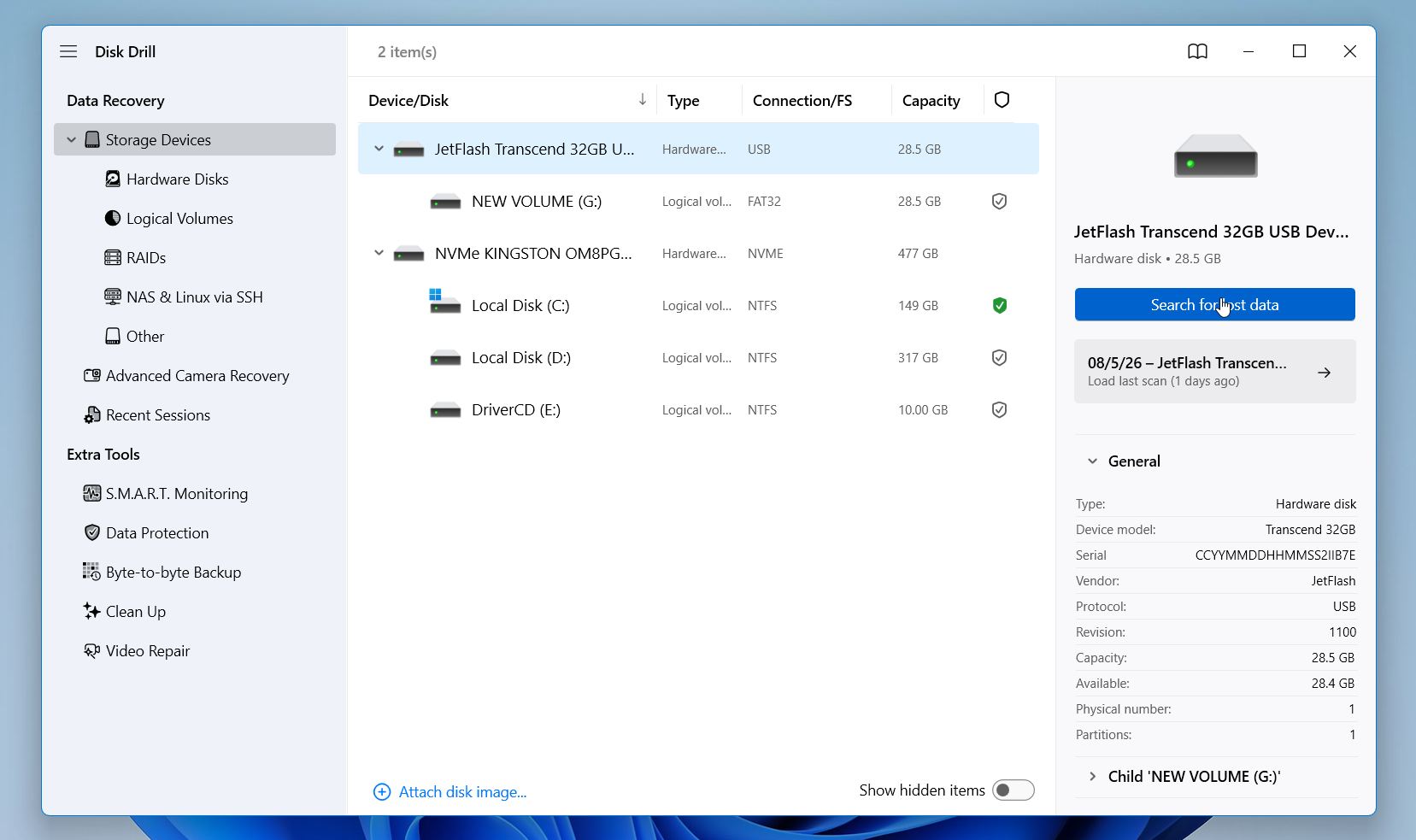Viewport: 1416px width, 840px height.
Task: Click the Recent Sessions gear icon
Action: coord(92,414)
